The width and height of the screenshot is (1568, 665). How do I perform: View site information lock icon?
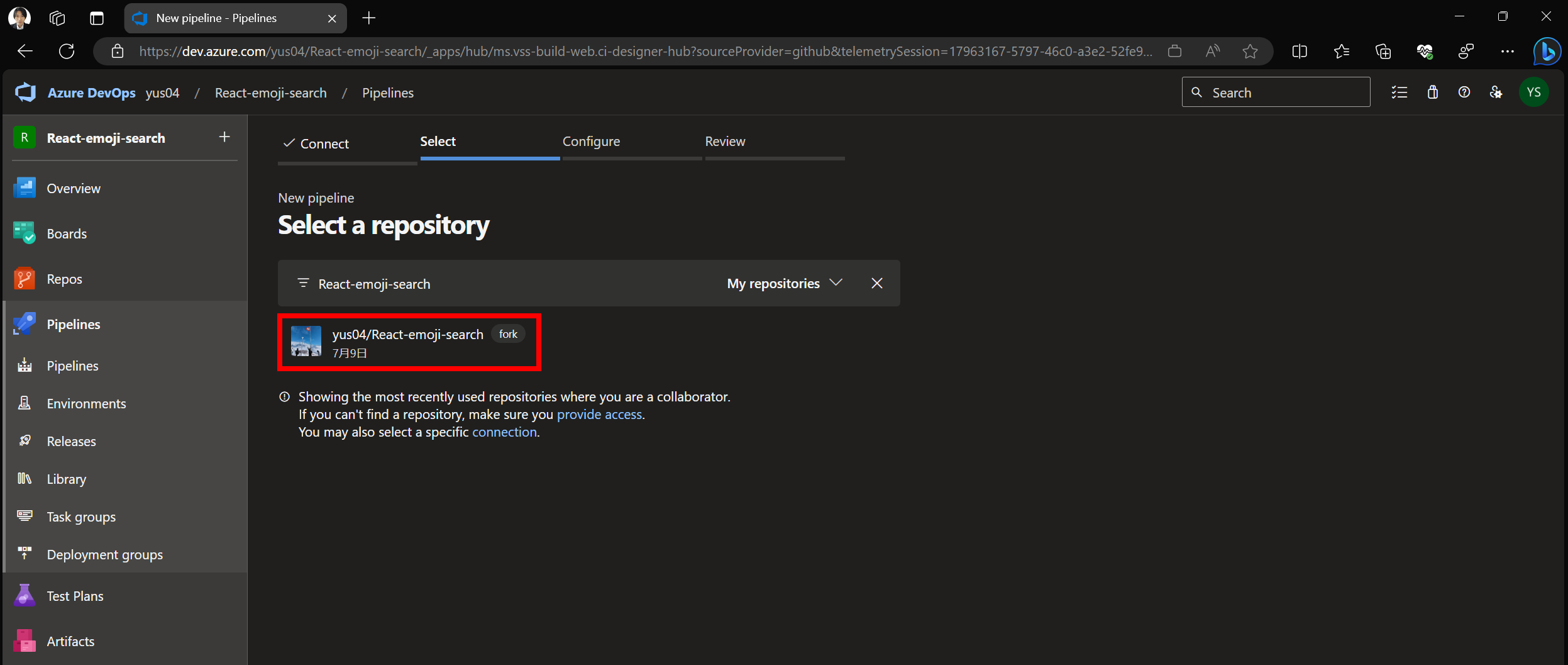coord(118,52)
